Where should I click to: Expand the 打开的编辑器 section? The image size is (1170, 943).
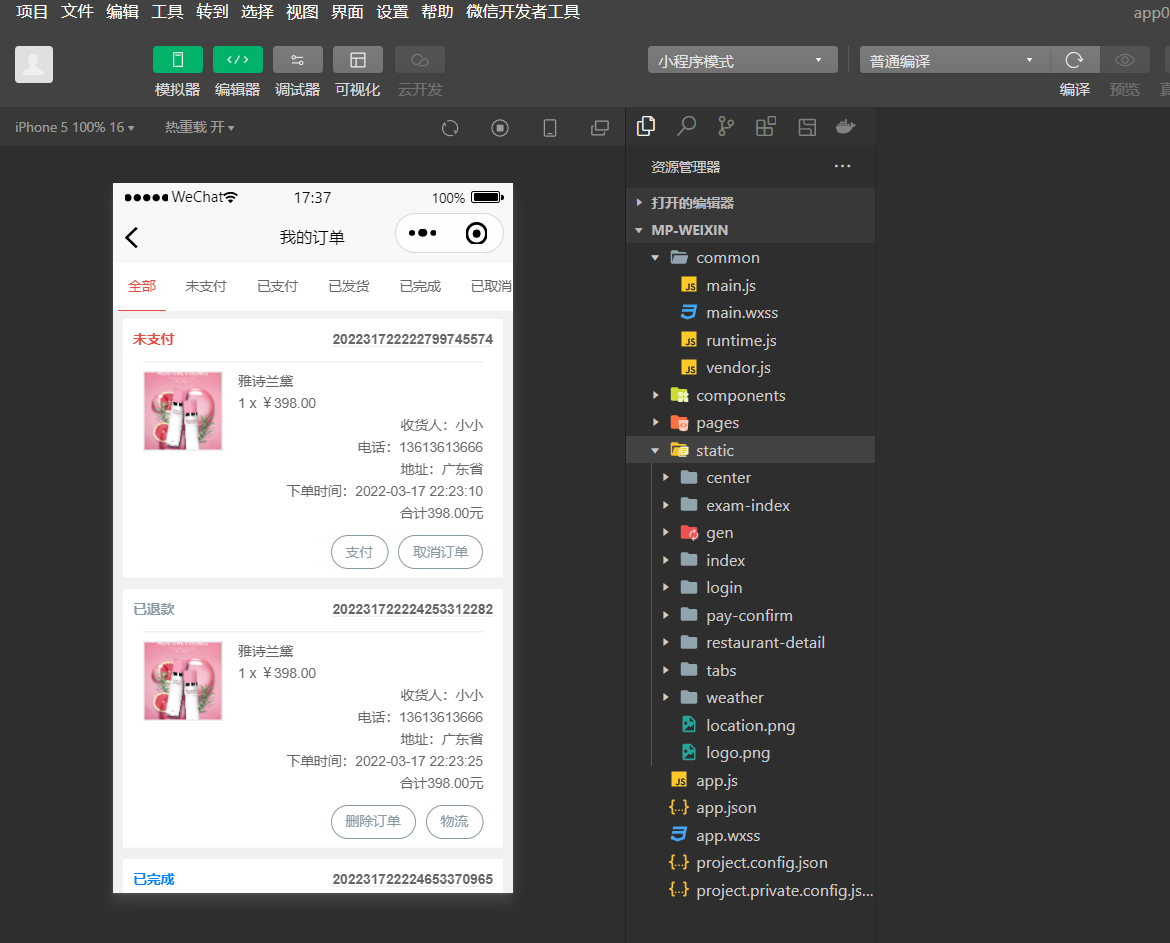pyautogui.click(x=751, y=203)
